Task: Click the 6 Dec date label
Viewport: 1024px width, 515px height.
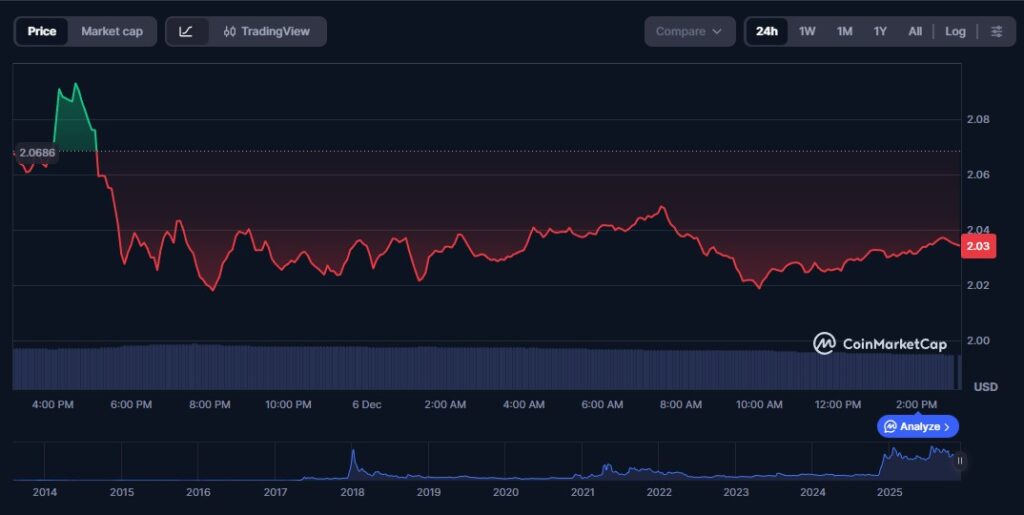Action: [367, 405]
